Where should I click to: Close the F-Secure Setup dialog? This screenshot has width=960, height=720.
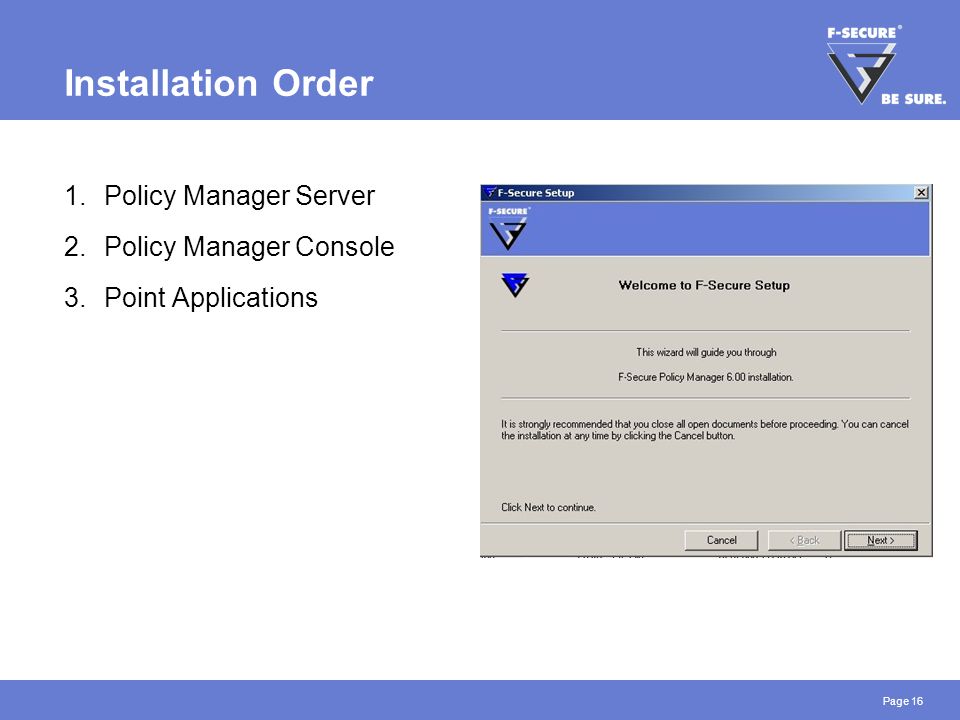tap(921, 192)
